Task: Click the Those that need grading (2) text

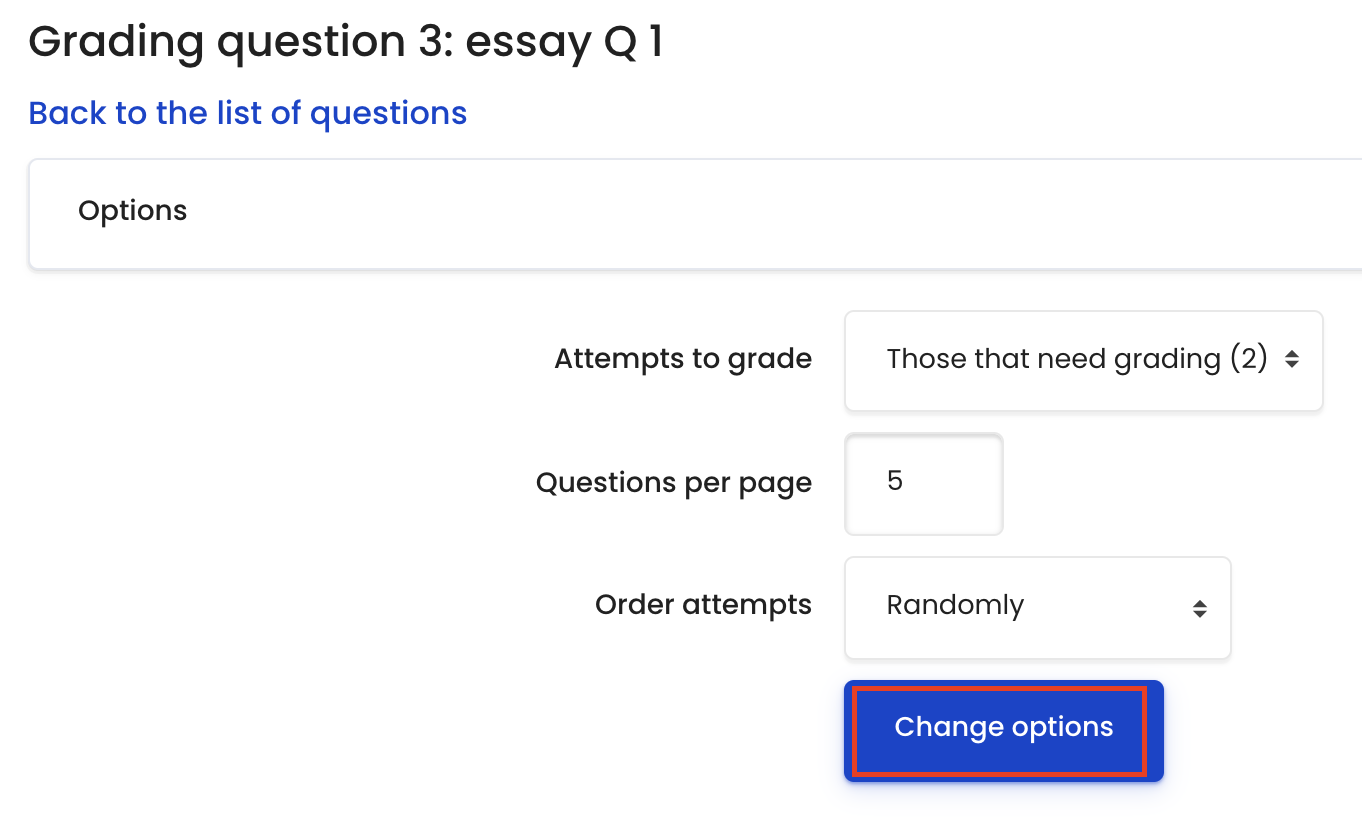Action: point(1077,359)
